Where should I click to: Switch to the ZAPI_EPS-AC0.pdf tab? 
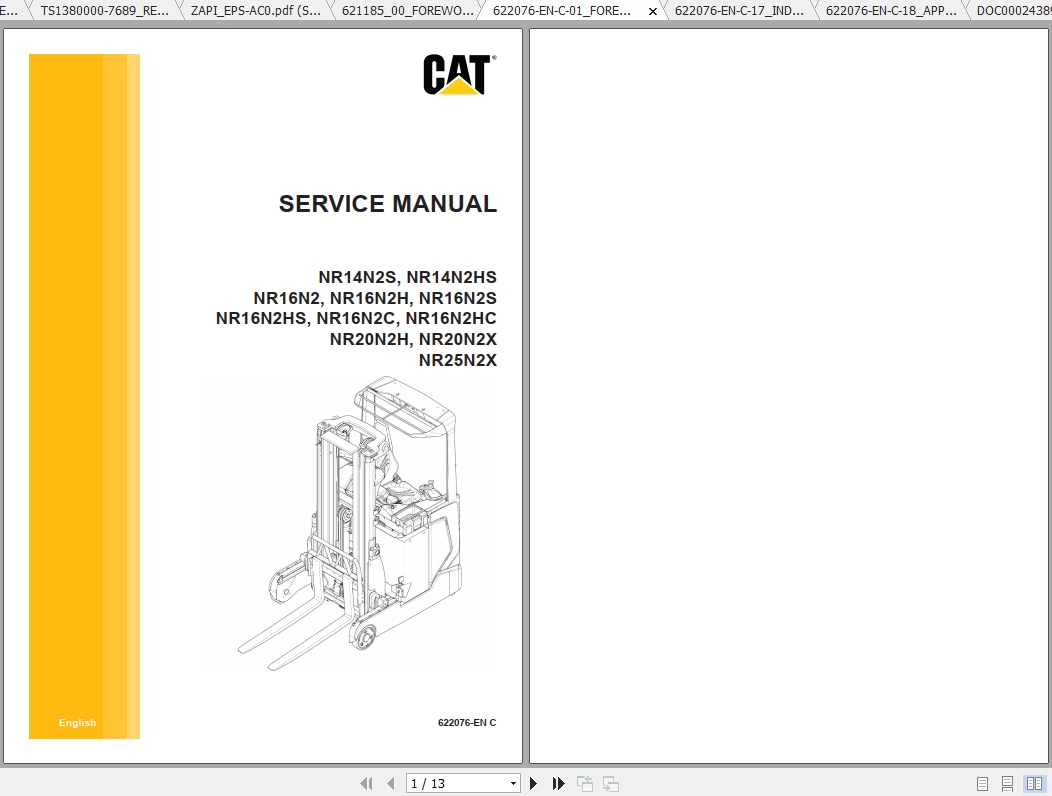(255, 11)
